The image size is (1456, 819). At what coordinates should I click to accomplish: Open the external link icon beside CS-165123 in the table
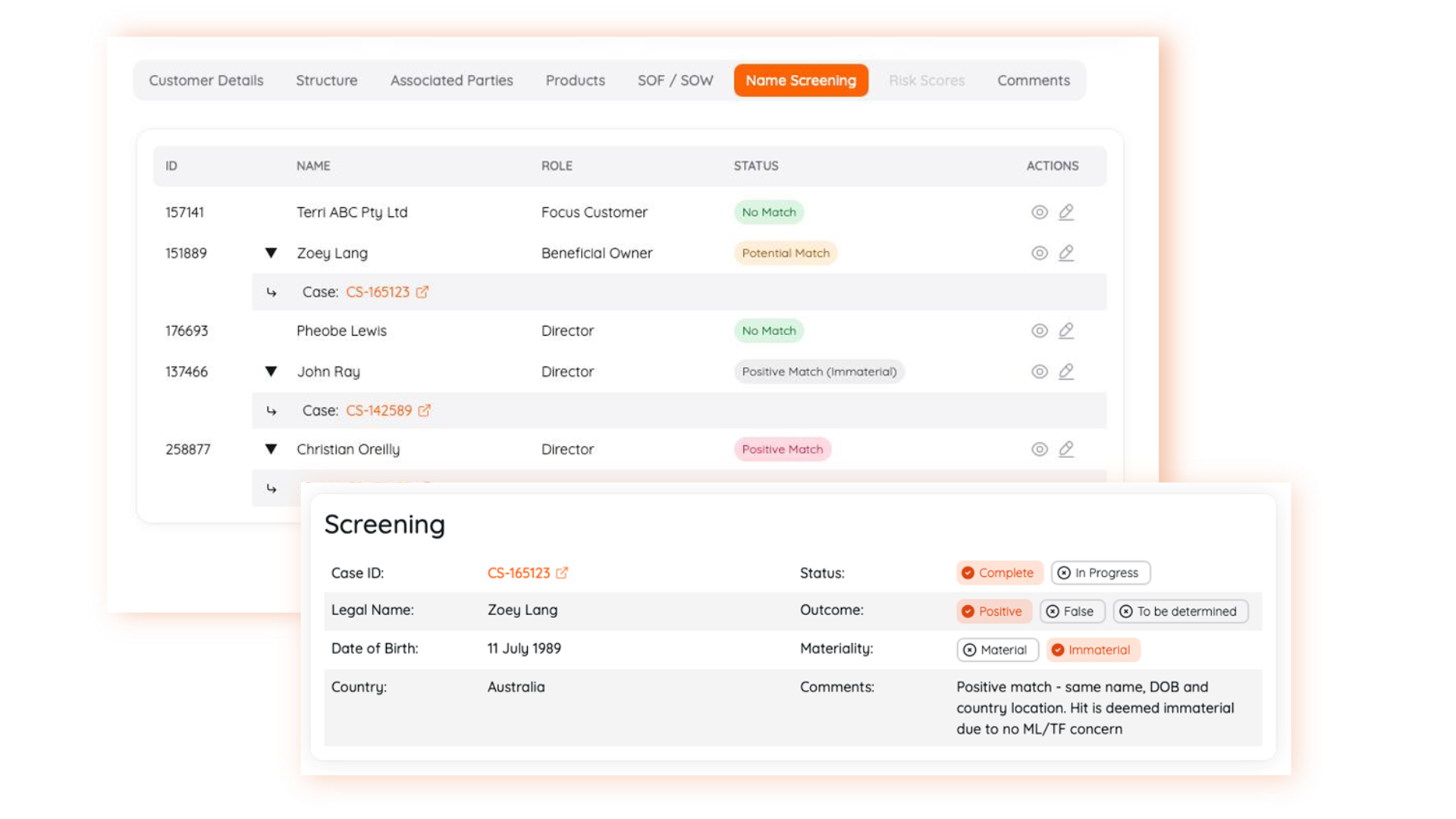tap(422, 292)
